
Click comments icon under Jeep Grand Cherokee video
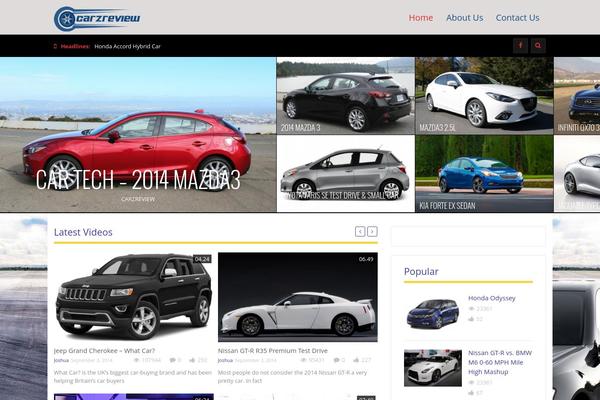173,360
